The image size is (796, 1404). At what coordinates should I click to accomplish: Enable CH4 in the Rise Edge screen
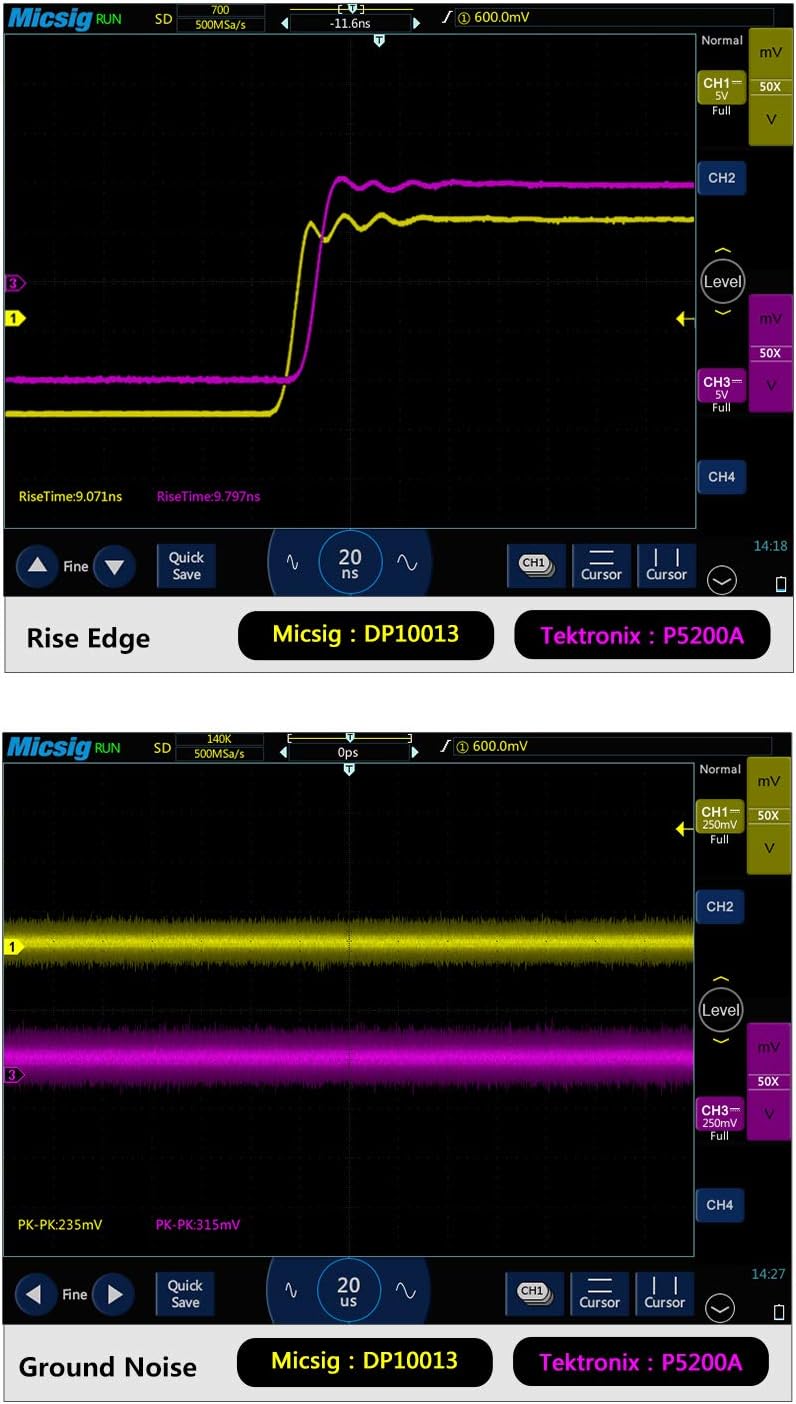click(x=721, y=477)
